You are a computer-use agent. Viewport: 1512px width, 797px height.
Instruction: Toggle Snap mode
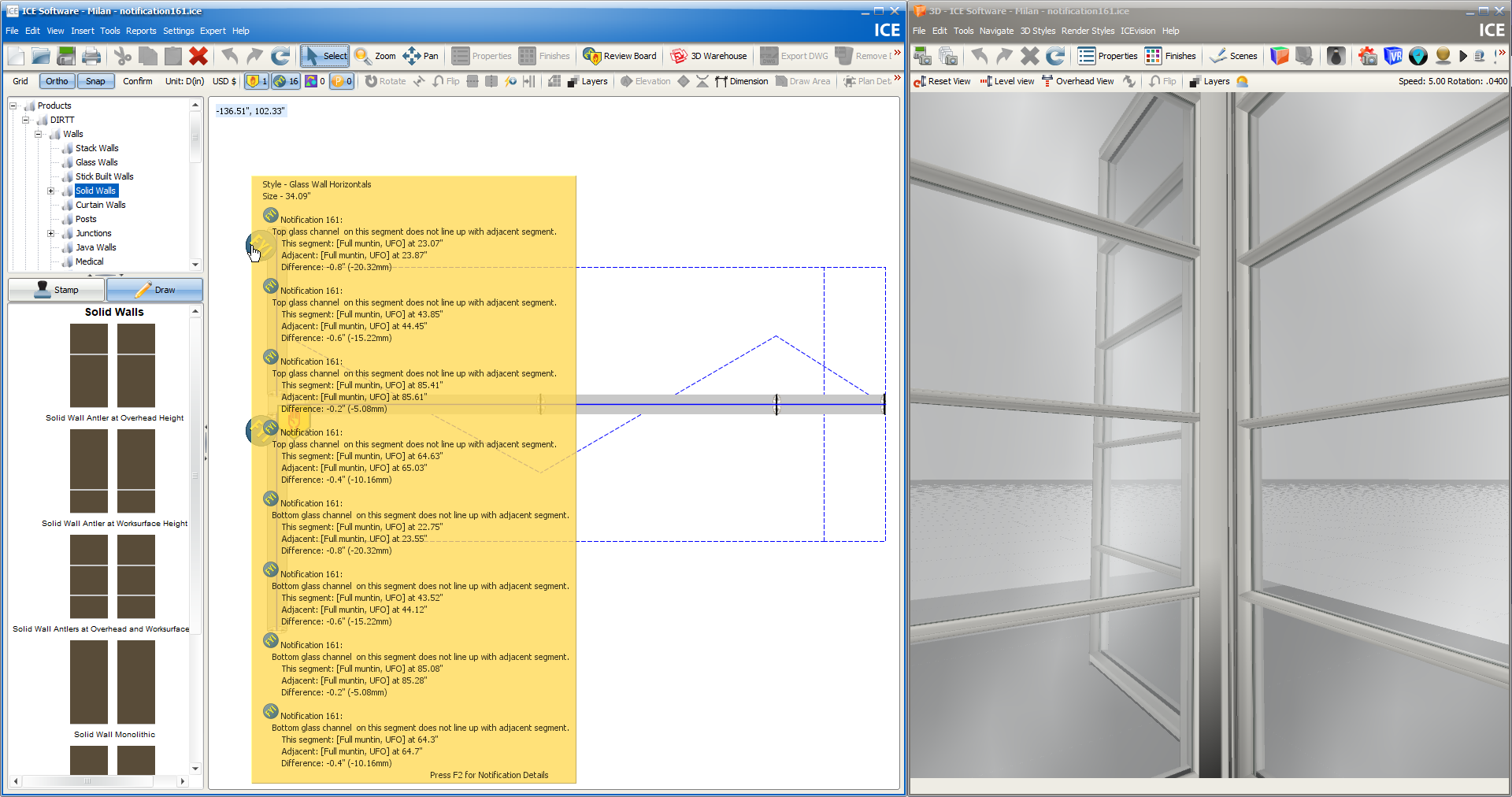[95, 81]
